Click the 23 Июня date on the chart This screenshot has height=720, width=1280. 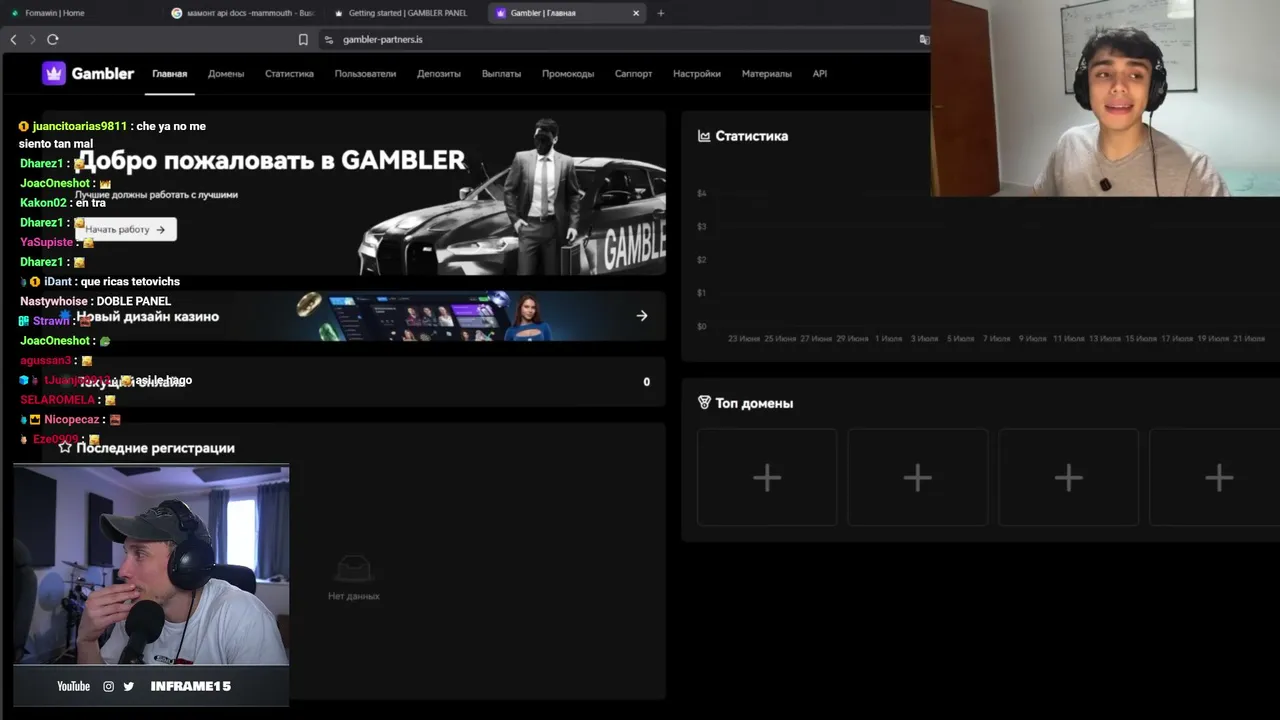744,339
